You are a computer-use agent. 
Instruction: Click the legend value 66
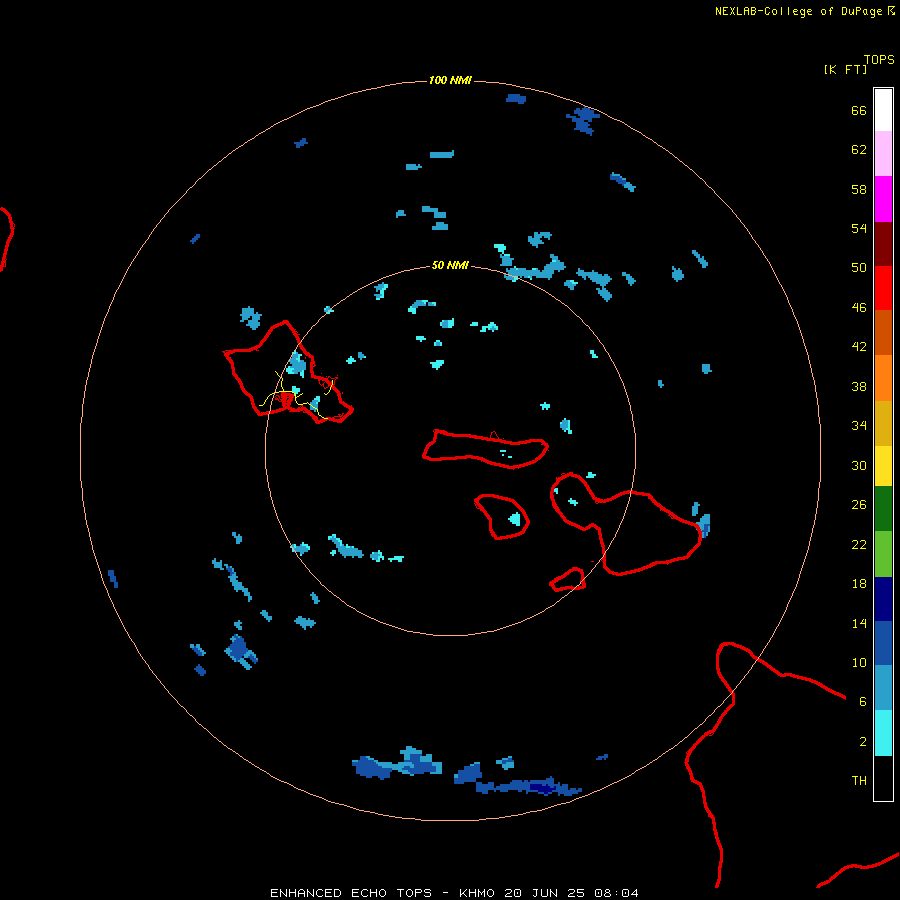(x=859, y=110)
